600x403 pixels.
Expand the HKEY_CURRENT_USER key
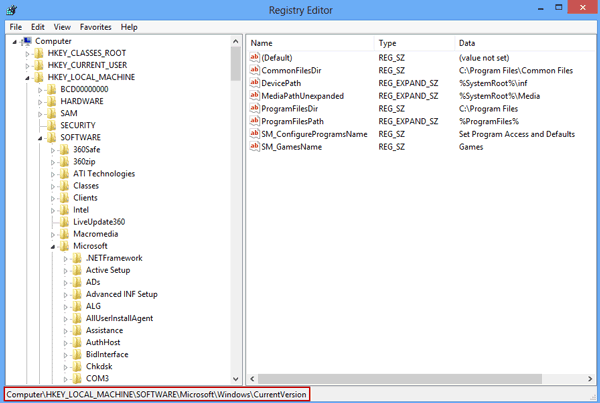click(x=27, y=66)
